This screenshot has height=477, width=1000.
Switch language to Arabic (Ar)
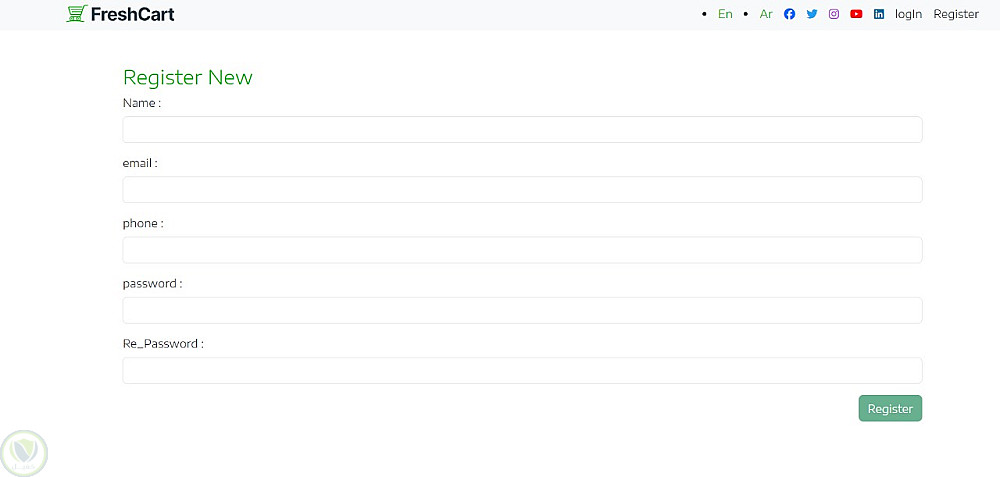[x=766, y=14]
